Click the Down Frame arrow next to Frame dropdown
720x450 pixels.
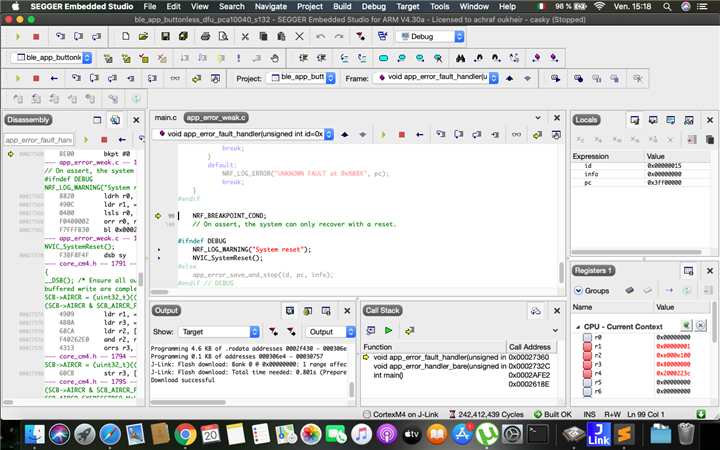click(x=527, y=79)
